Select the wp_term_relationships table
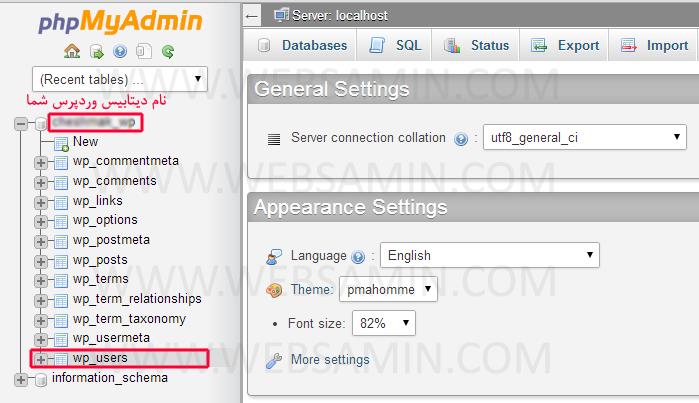 point(137,299)
